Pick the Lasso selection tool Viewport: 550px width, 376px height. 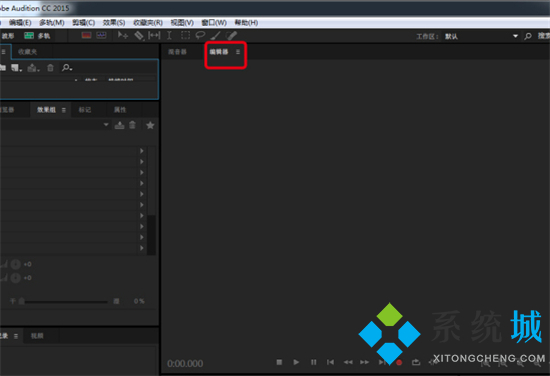point(200,35)
